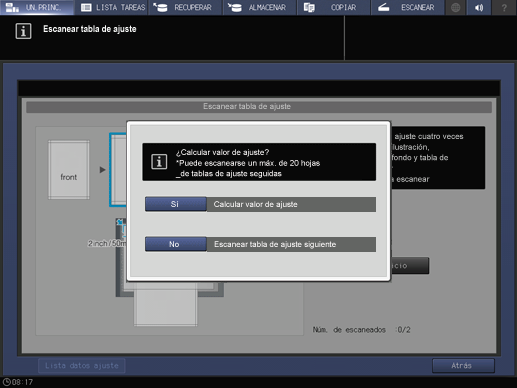
Task: Click the clock icon in status bar
Action: tap(7, 382)
